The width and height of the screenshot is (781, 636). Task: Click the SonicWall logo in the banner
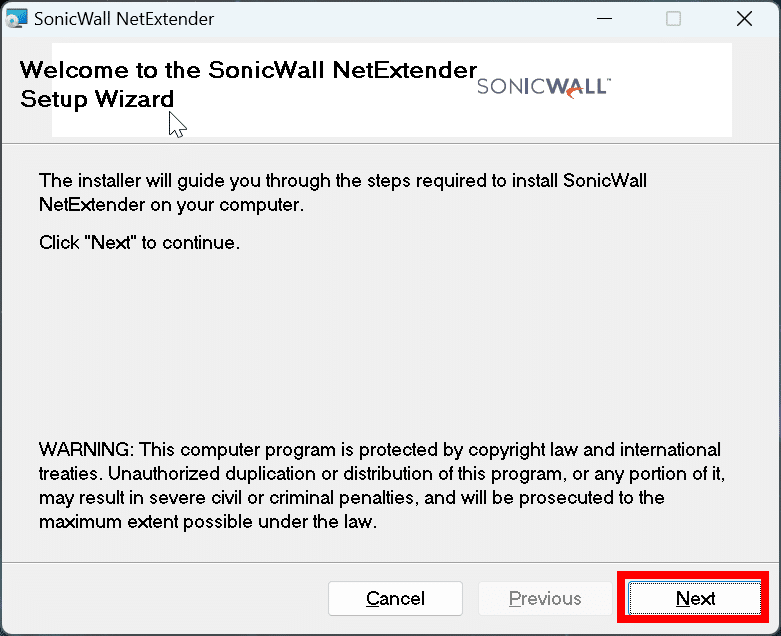coord(544,87)
